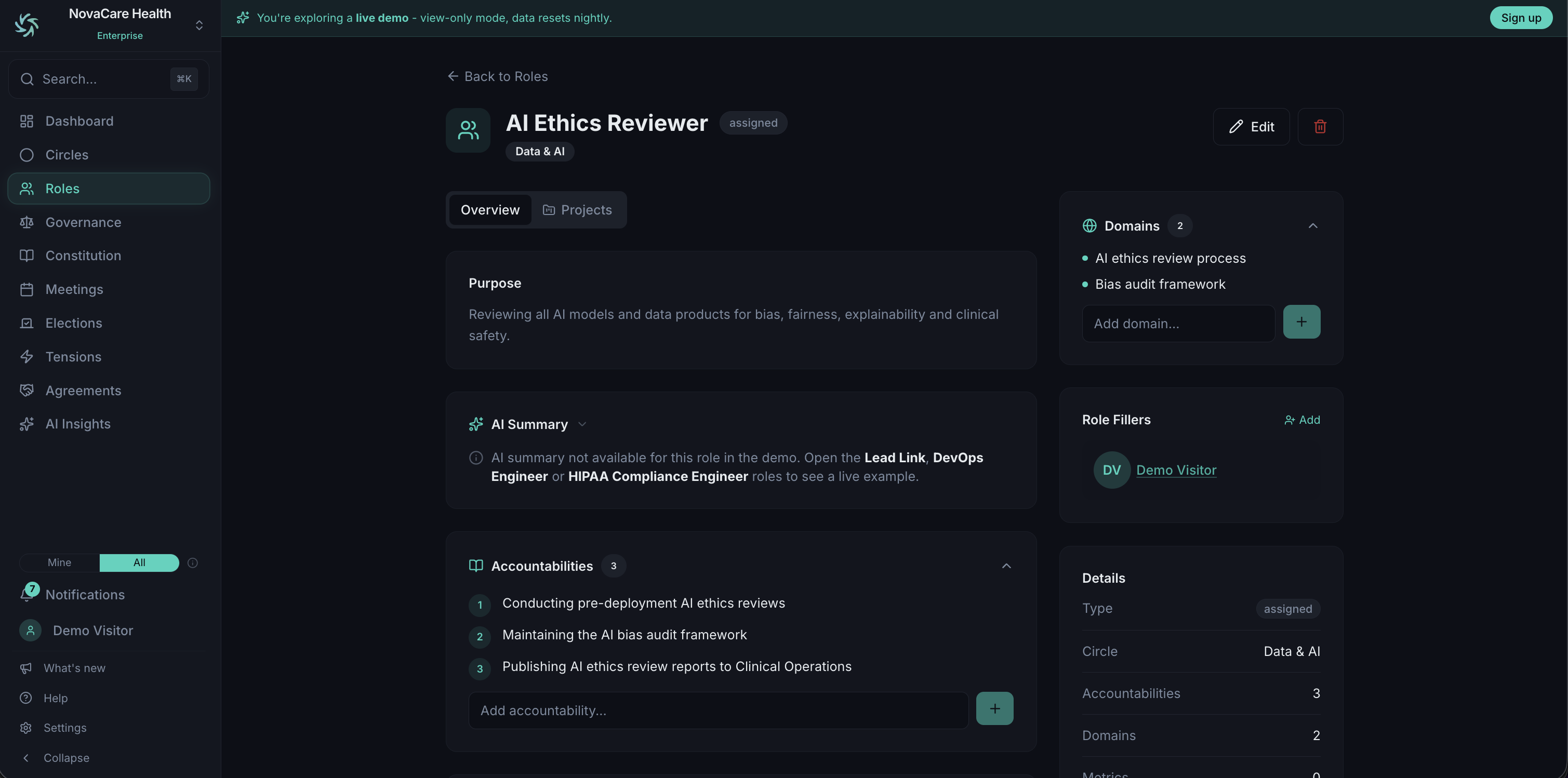
Task: Open Dashboard from the sidebar
Action: (109, 121)
